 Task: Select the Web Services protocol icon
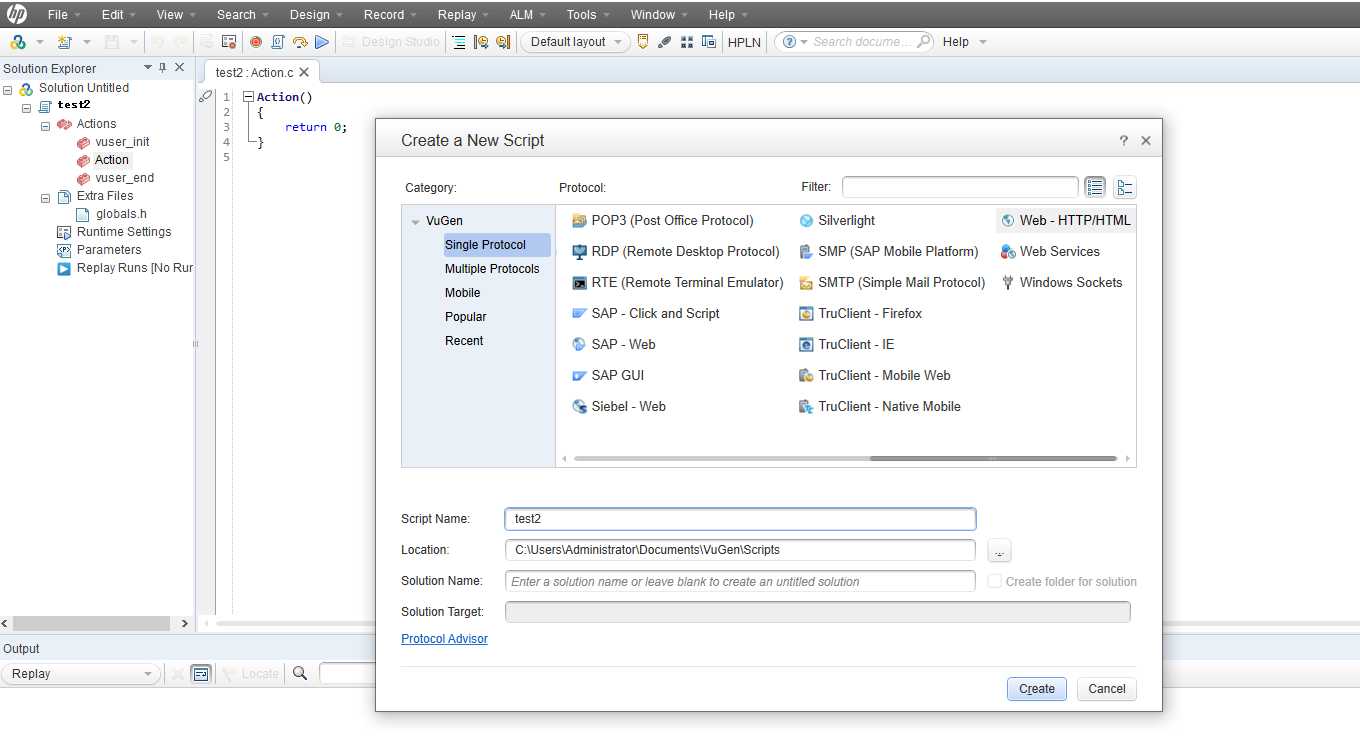coord(1008,252)
